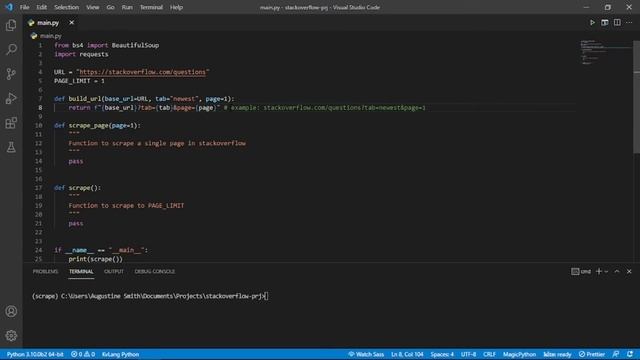The image size is (640, 360).
Task: Open the Run menu
Action: (x=127, y=7)
